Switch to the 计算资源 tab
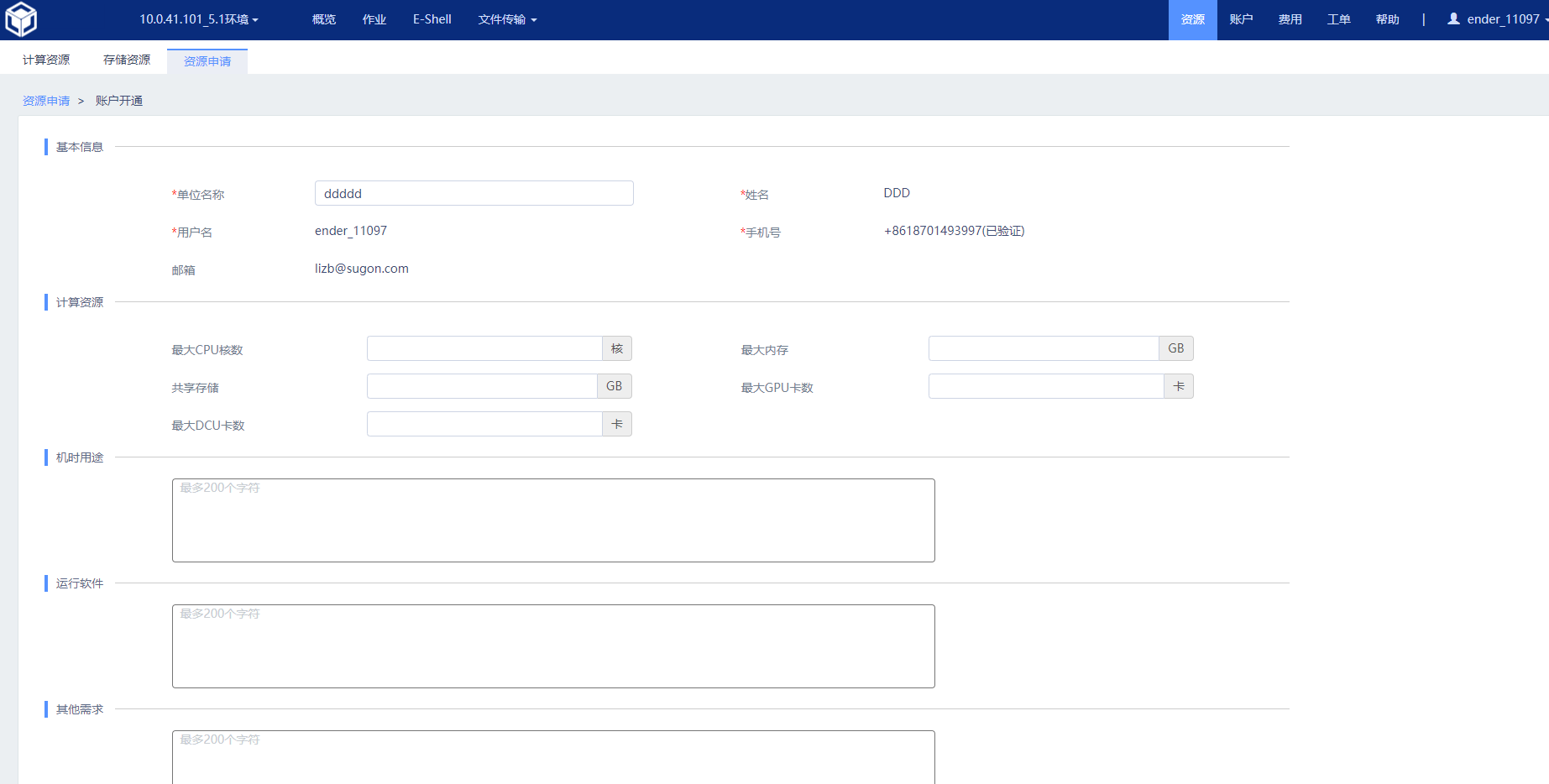Viewport: 1549px width, 784px height. click(x=46, y=60)
